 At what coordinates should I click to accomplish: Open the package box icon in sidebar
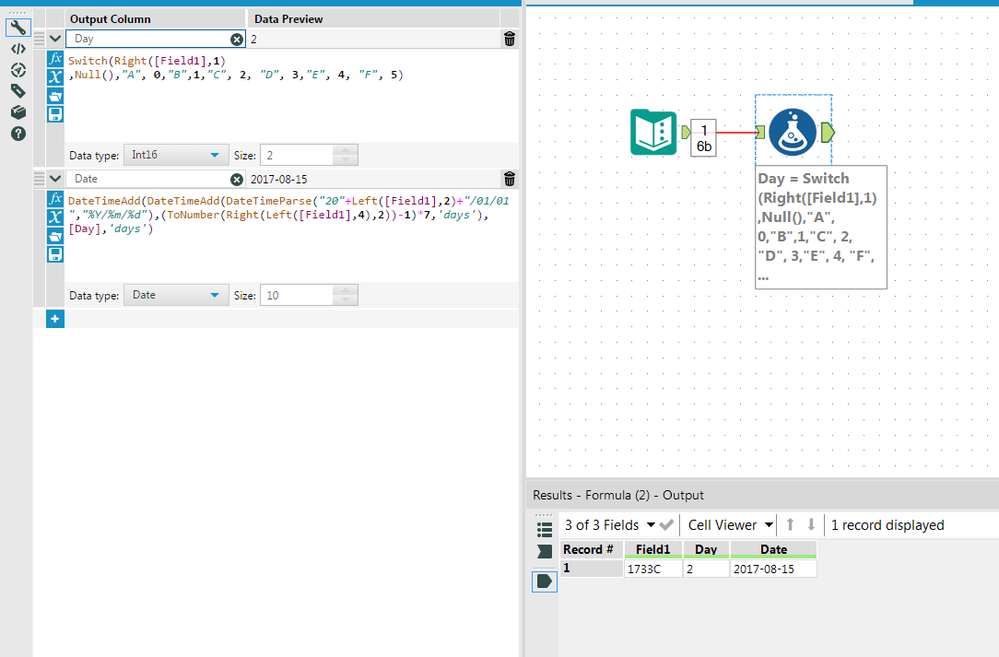[18, 112]
